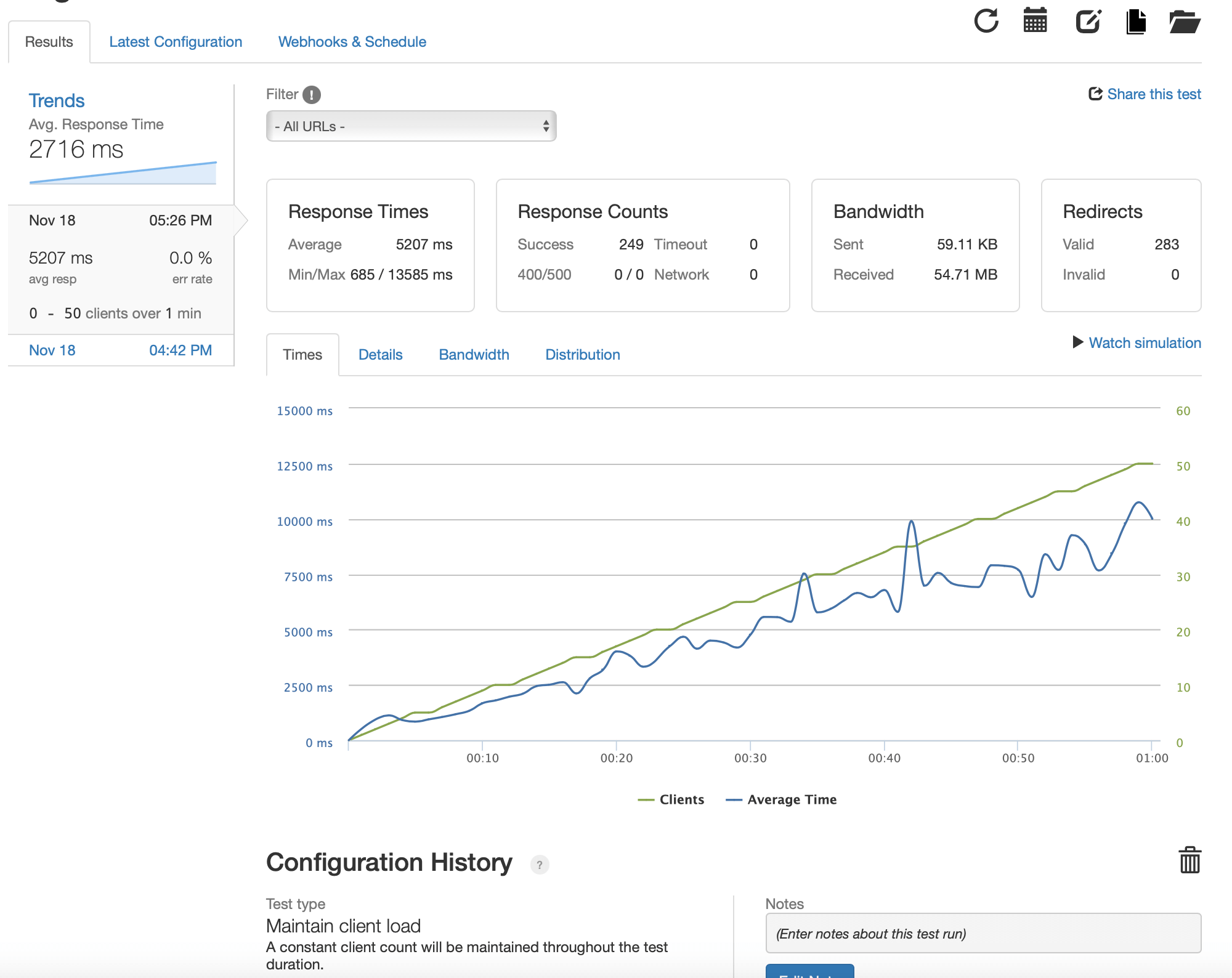Click the refresh/rerun test icon
The height and width of the screenshot is (978, 1232).
coord(986,21)
